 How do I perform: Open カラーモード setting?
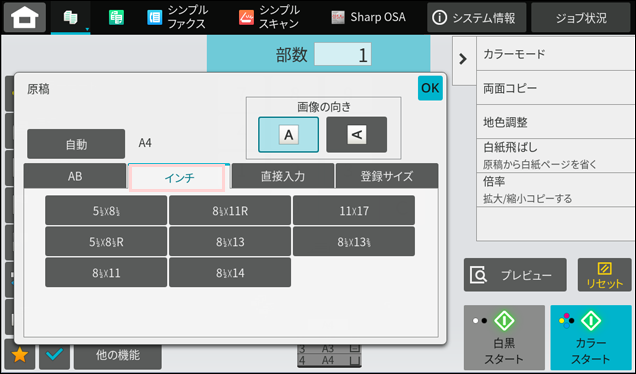click(556, 54)
